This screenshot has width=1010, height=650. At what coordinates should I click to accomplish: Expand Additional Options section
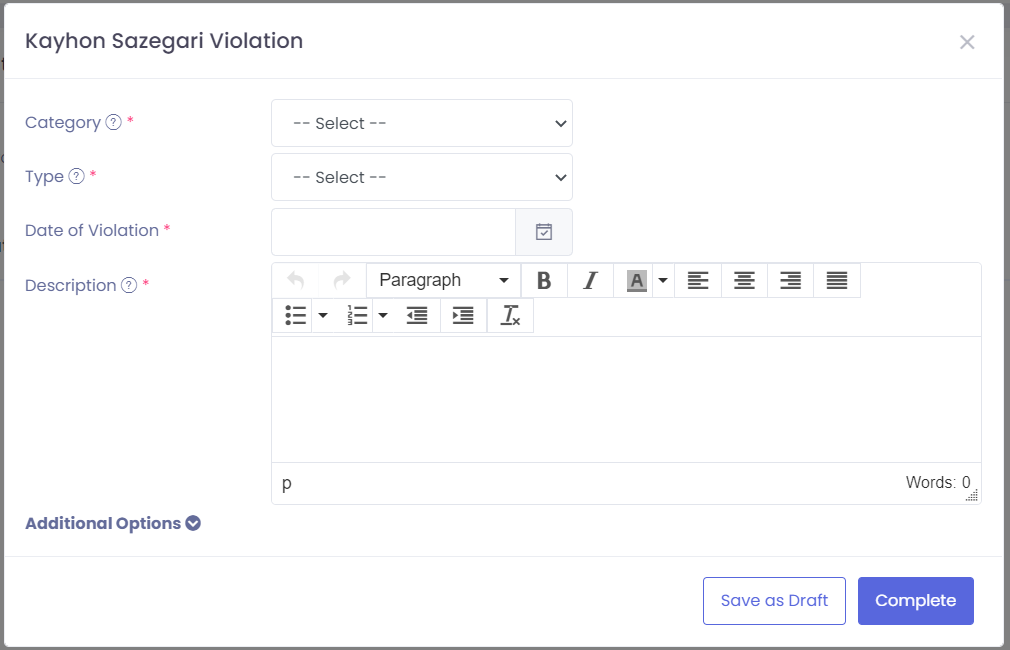[x=113, y=523]
